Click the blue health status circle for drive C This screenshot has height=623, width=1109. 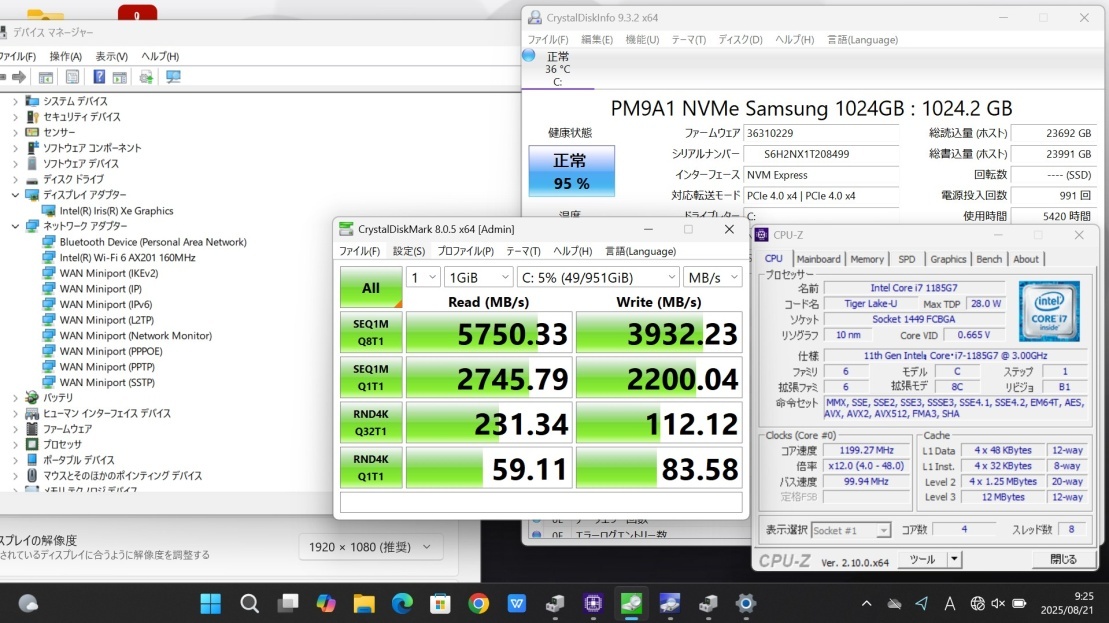tap(529, 56)
